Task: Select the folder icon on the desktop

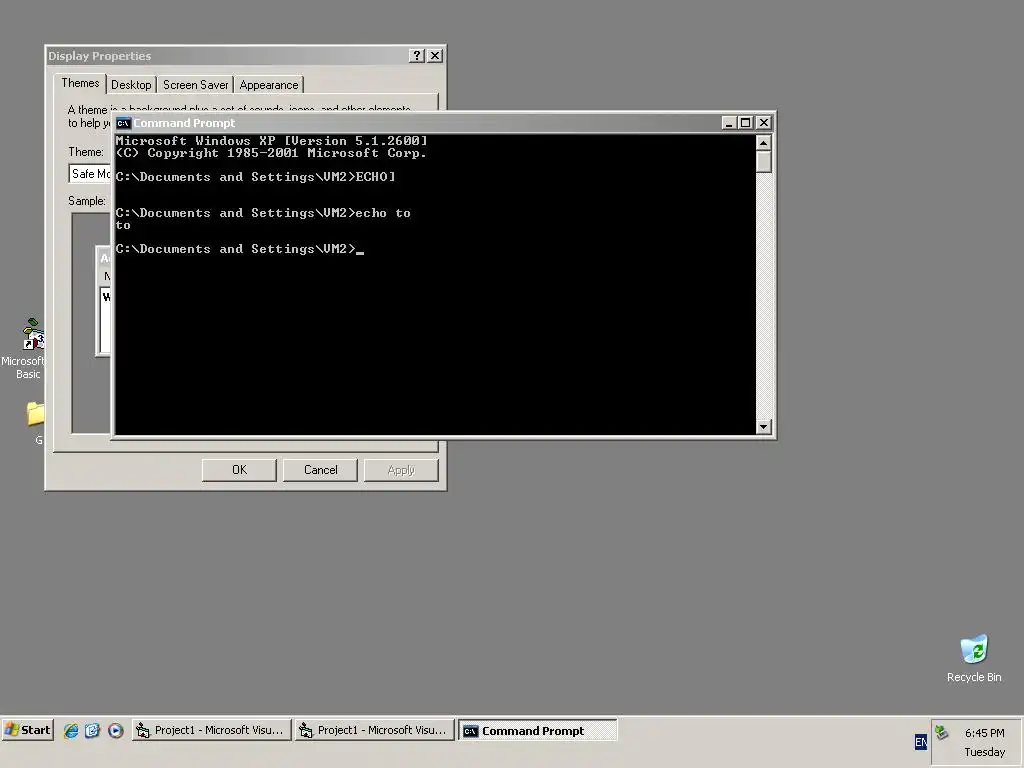Action: tap(36, 414)
